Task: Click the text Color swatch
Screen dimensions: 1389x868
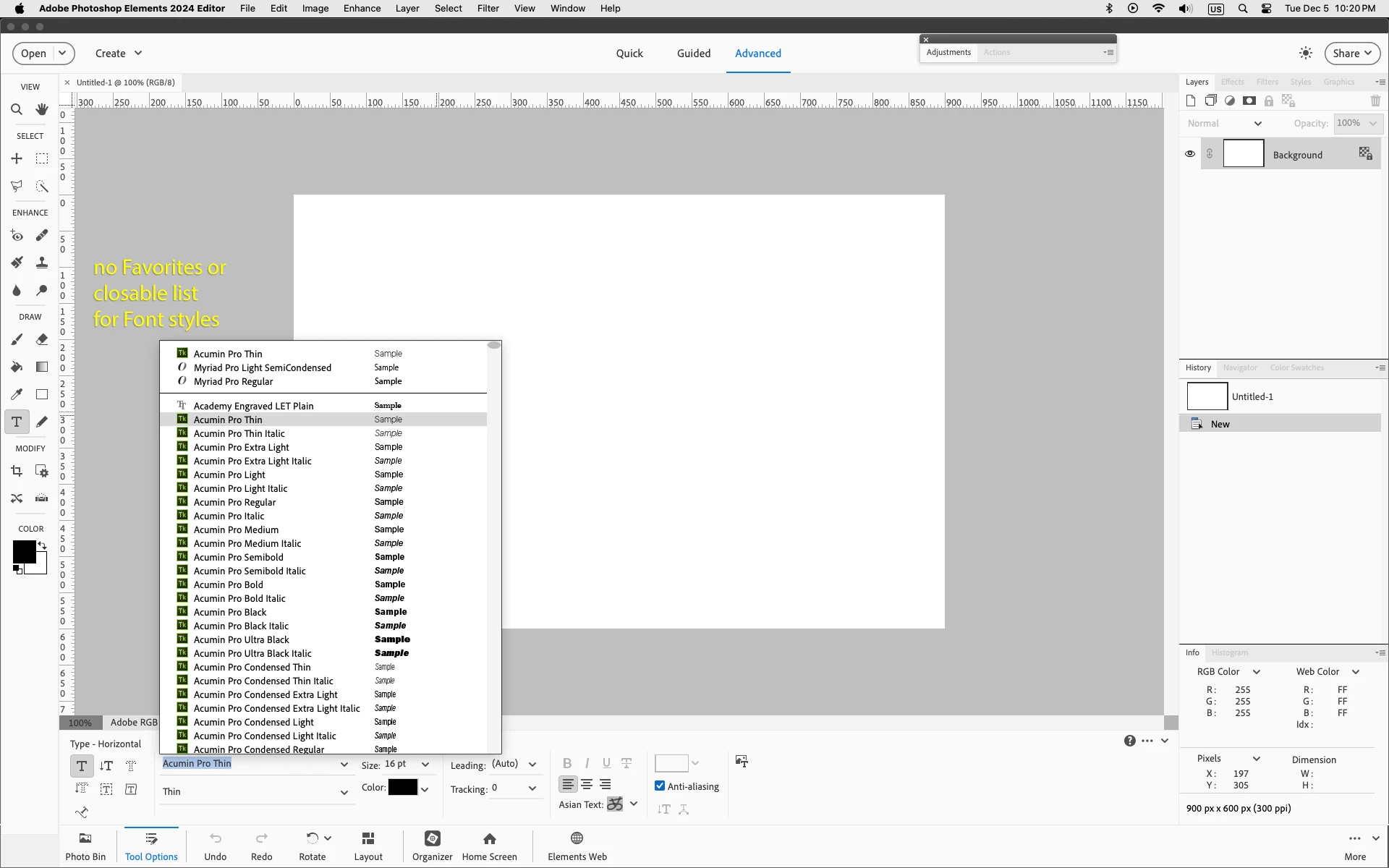Action: (x=402, y=788)
